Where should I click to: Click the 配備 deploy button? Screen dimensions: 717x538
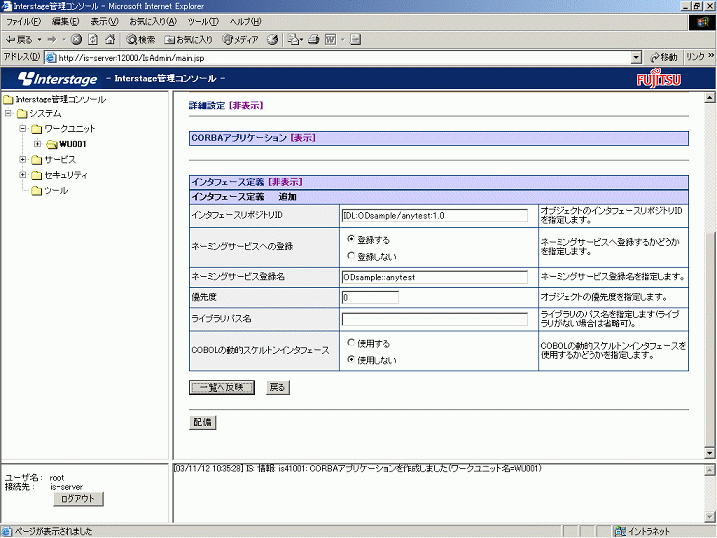click(x=203, y=422)
